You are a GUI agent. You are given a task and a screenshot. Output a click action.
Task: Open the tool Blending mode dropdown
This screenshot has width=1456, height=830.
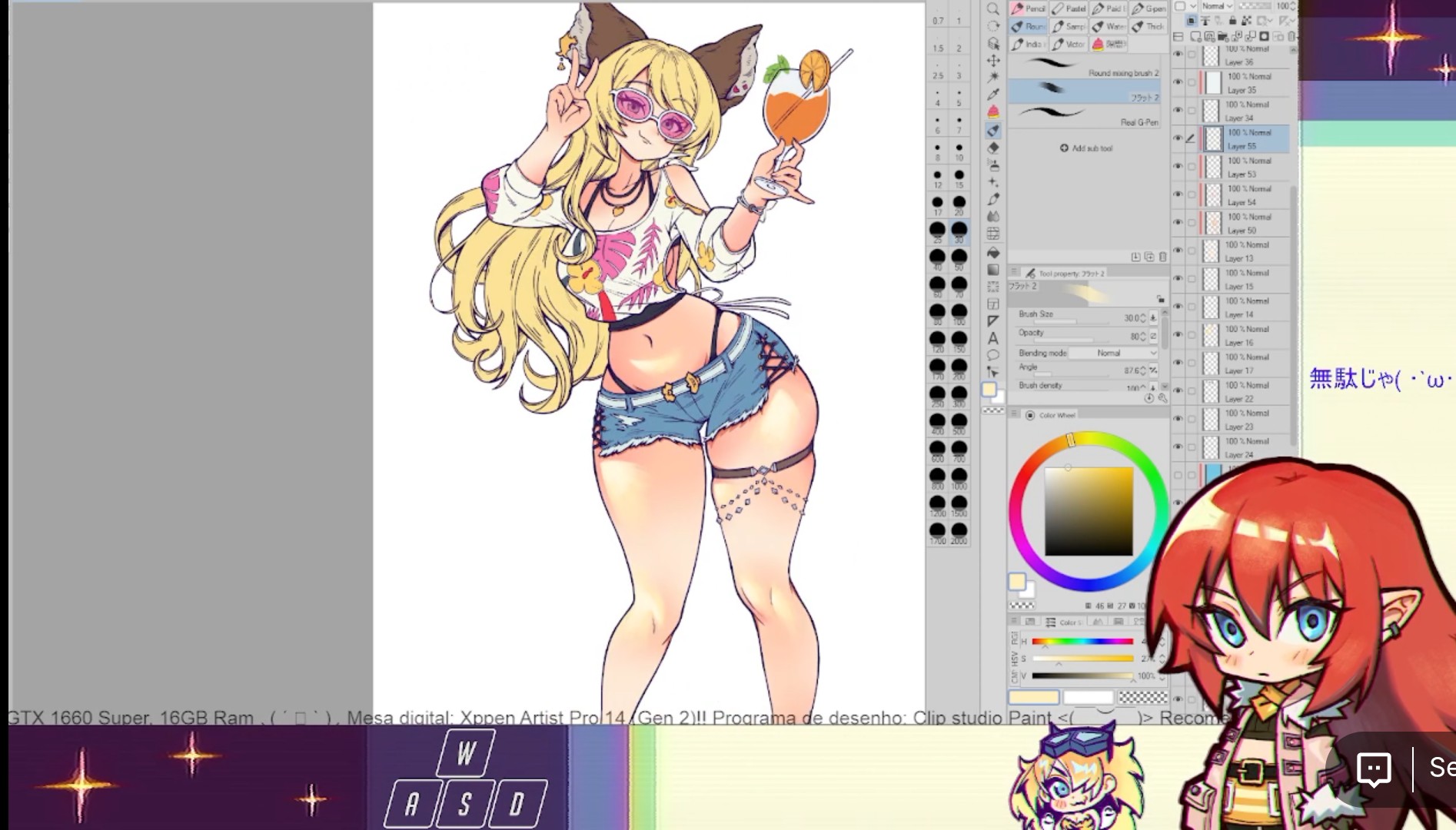coord(1112,353)
